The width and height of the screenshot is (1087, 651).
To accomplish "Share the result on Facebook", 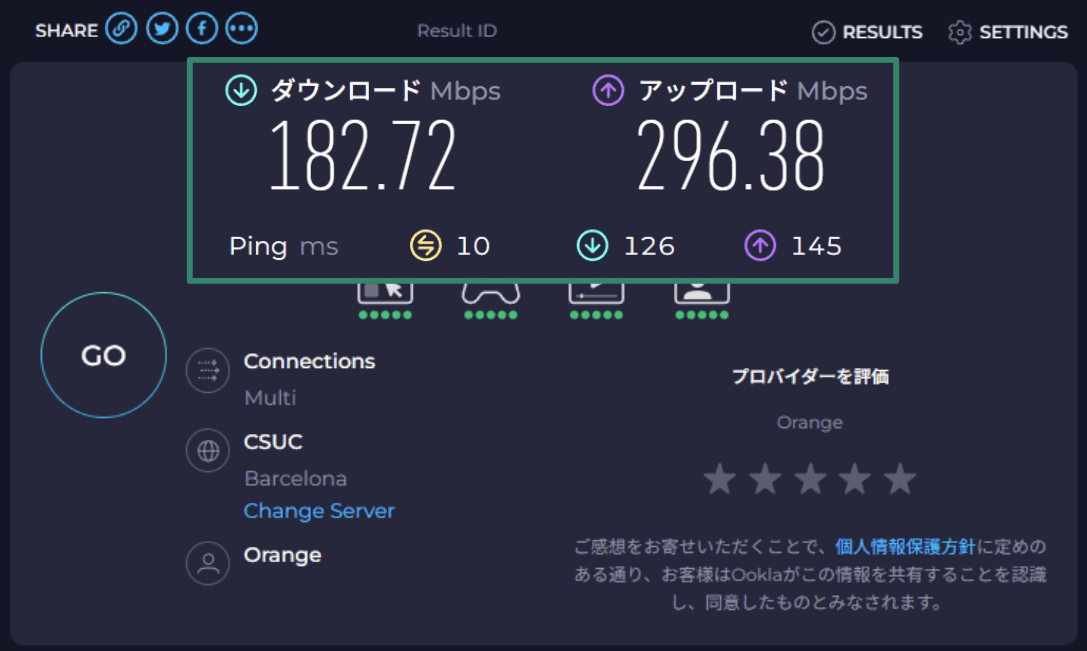I will (x=202, y=28).
